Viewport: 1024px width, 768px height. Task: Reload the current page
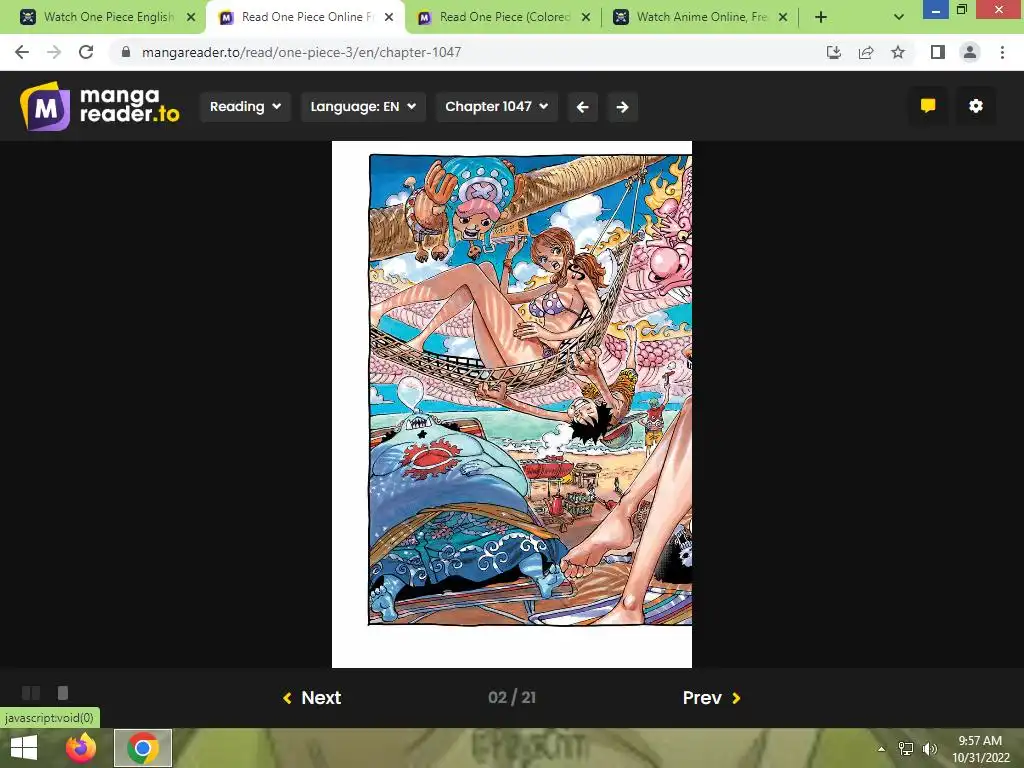coord(86,52)
